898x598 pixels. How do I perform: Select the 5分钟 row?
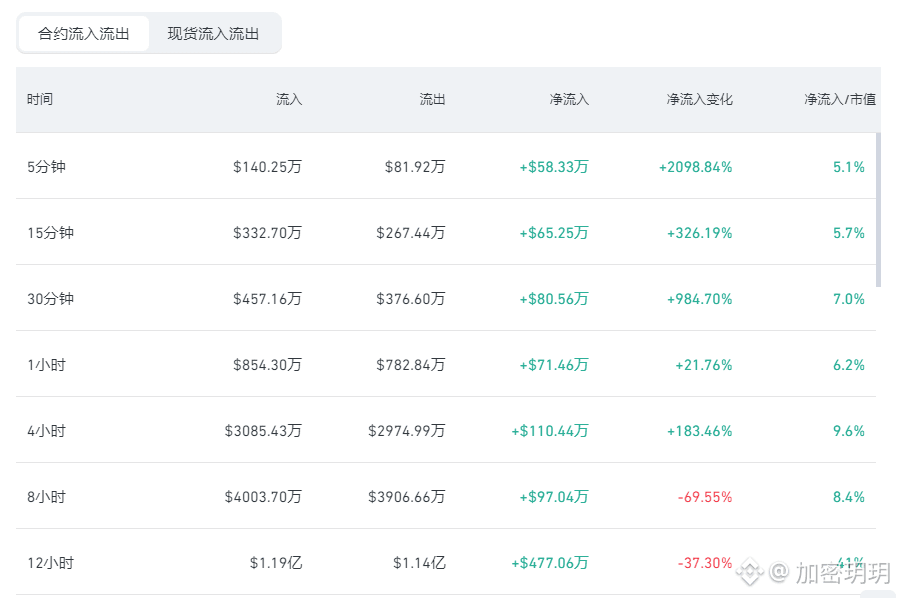point(446,166)
